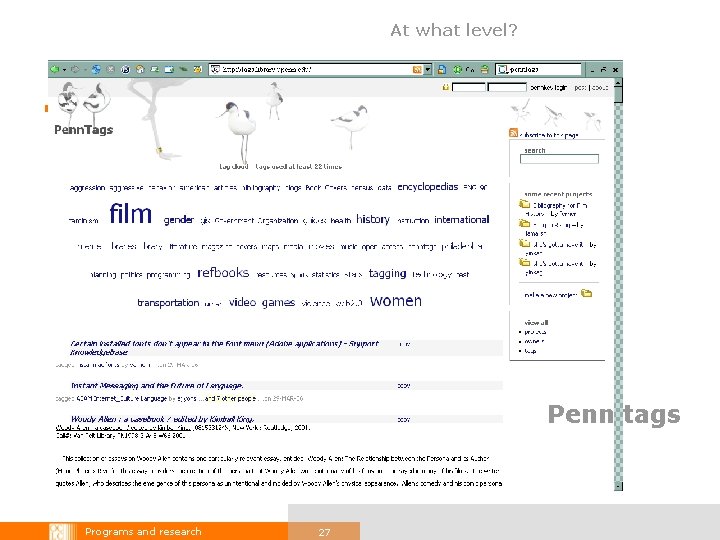Select the tagging tag
Viewport: 720px width, 540px height.
[388, 274]
